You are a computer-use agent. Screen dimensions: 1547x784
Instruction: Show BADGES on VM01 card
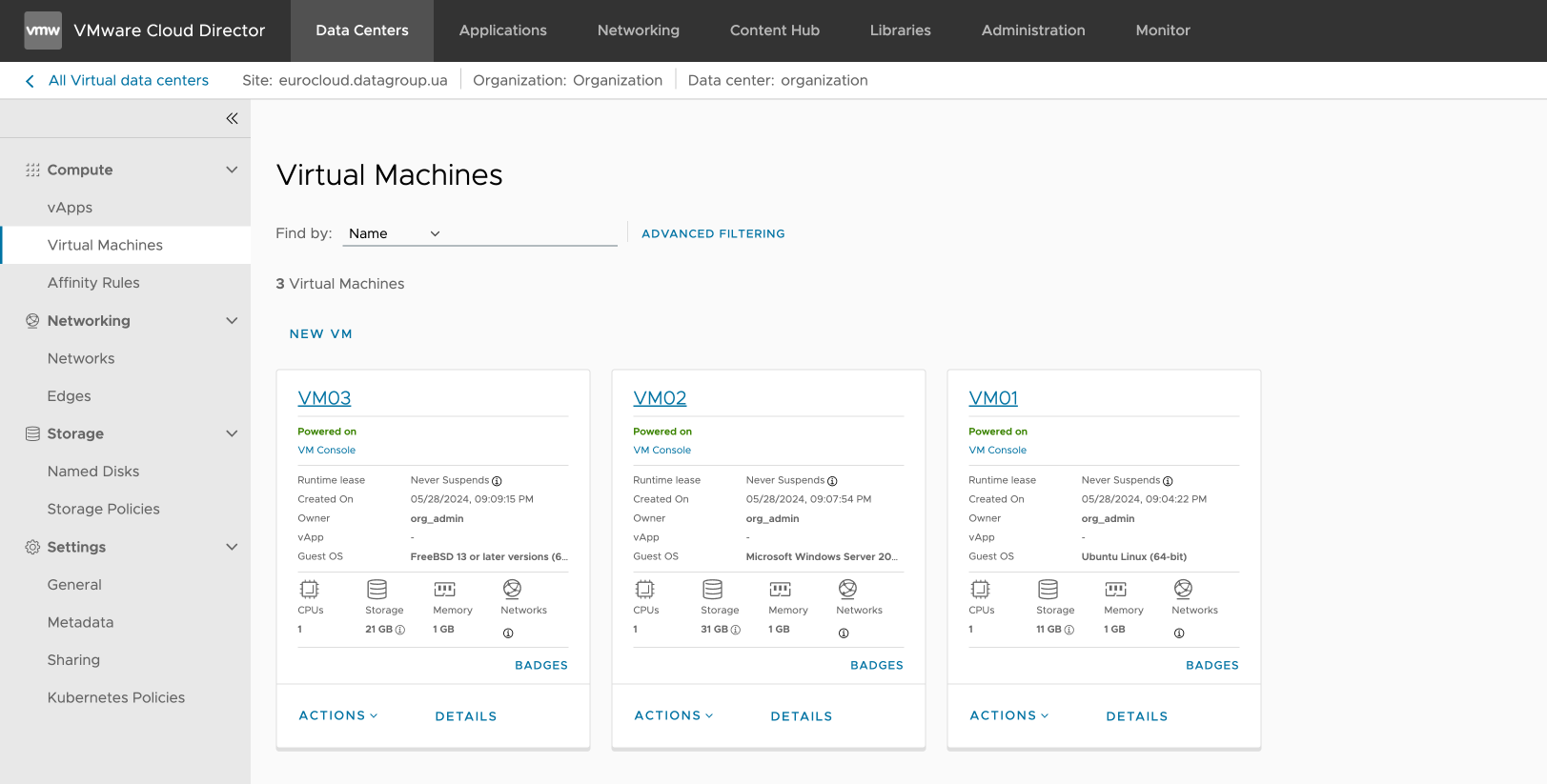[1212, 666]
